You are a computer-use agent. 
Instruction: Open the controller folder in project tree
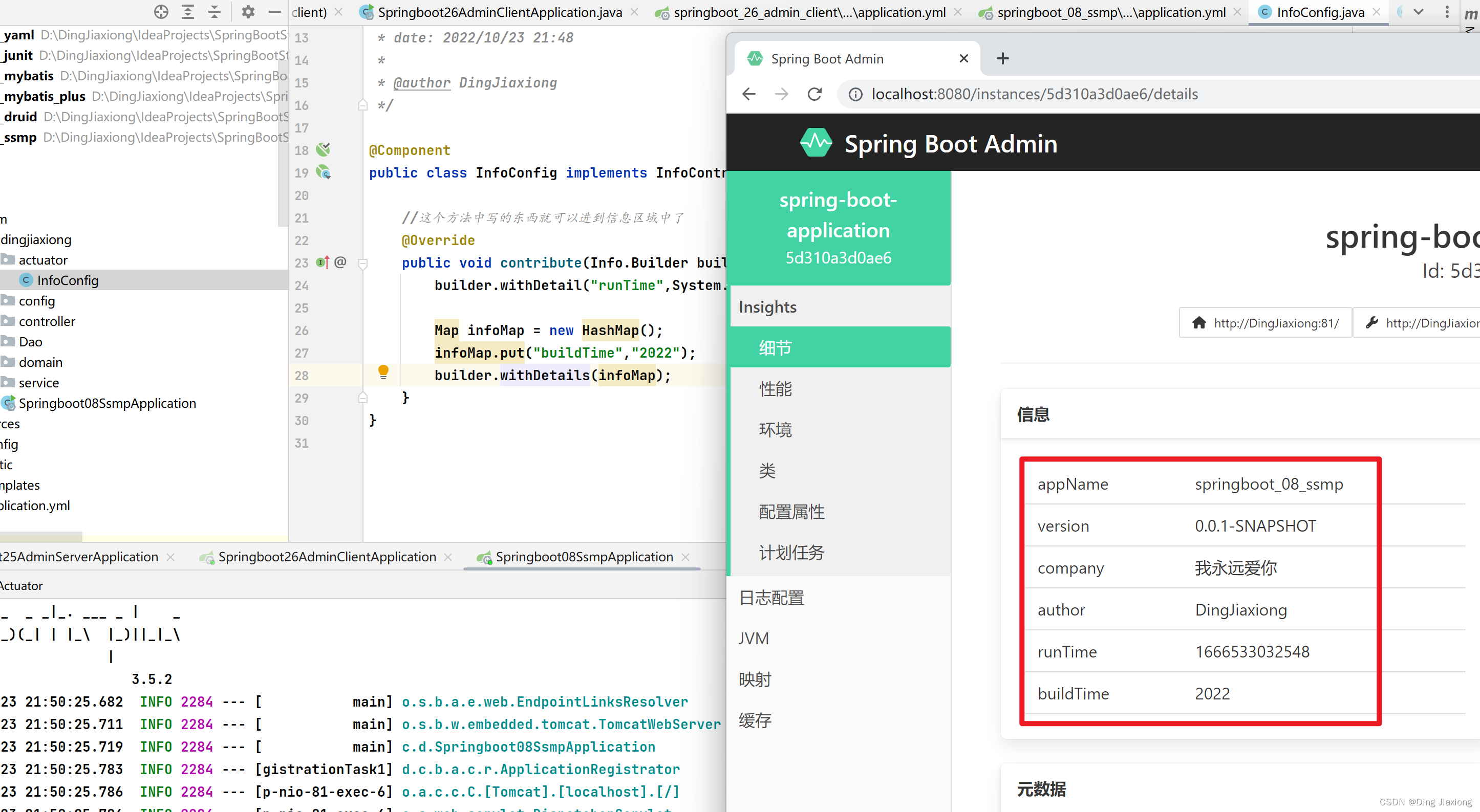[47, 322]
